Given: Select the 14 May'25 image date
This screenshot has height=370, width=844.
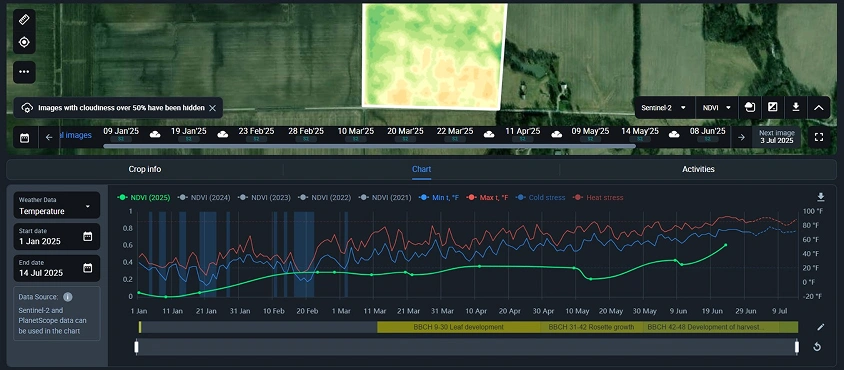Looking at the screenshot, I should (x=641, y=134).
